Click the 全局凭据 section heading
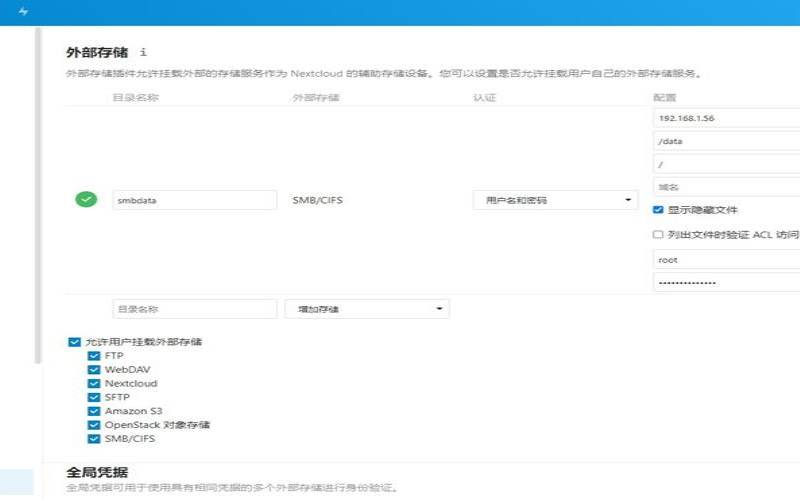This screenshot has height=500, width=800. 97,472
